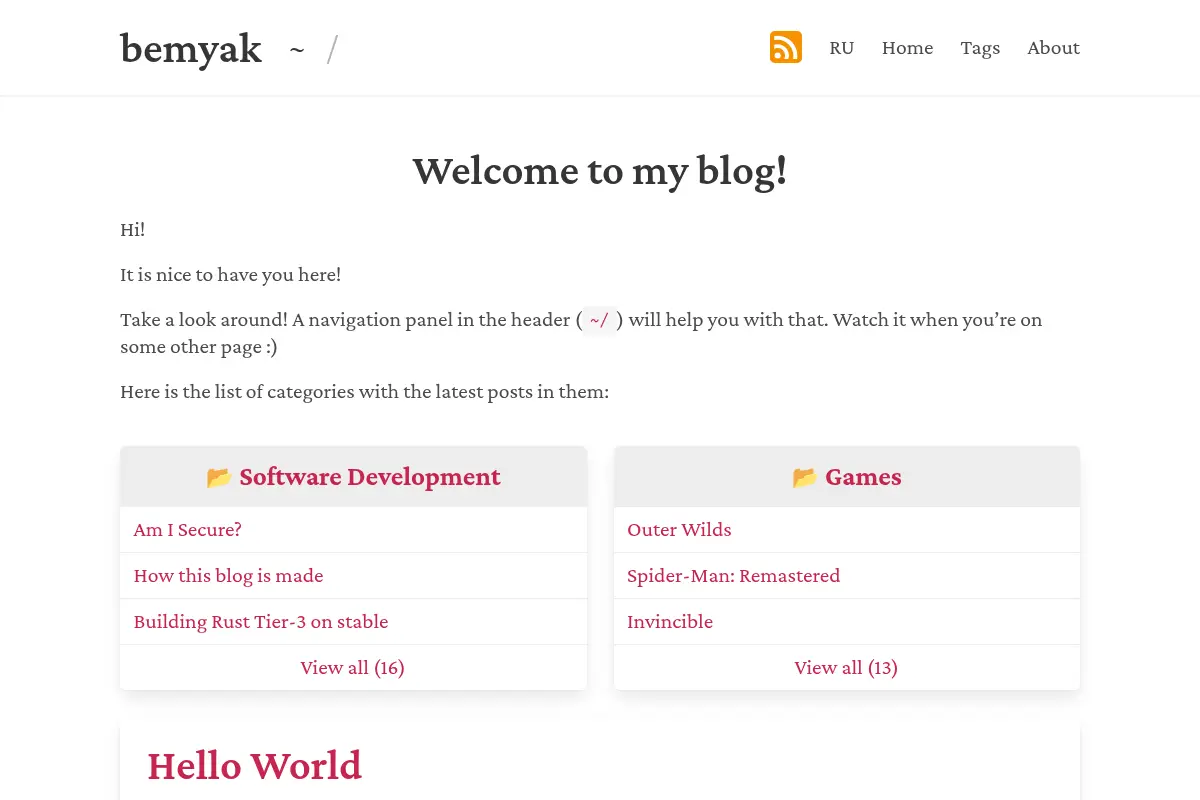The image size is (1200, 800).
Task: Open the Hello World post title
Action: pos(254,766)
